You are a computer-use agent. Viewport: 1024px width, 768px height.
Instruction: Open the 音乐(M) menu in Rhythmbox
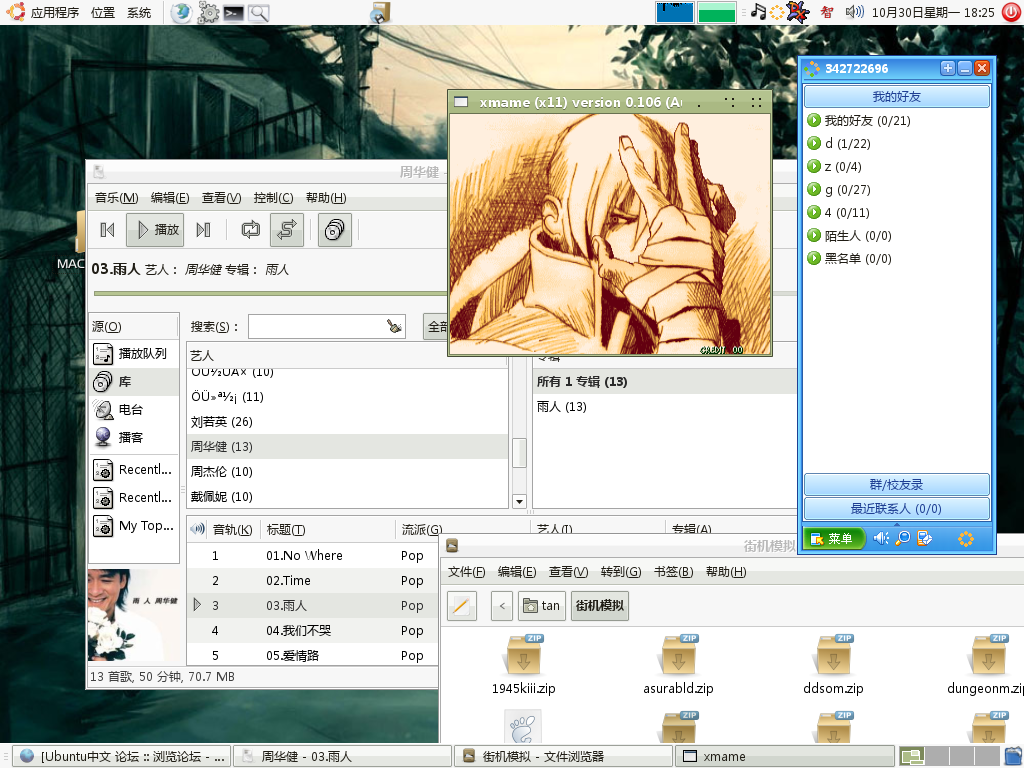(116, 198)
